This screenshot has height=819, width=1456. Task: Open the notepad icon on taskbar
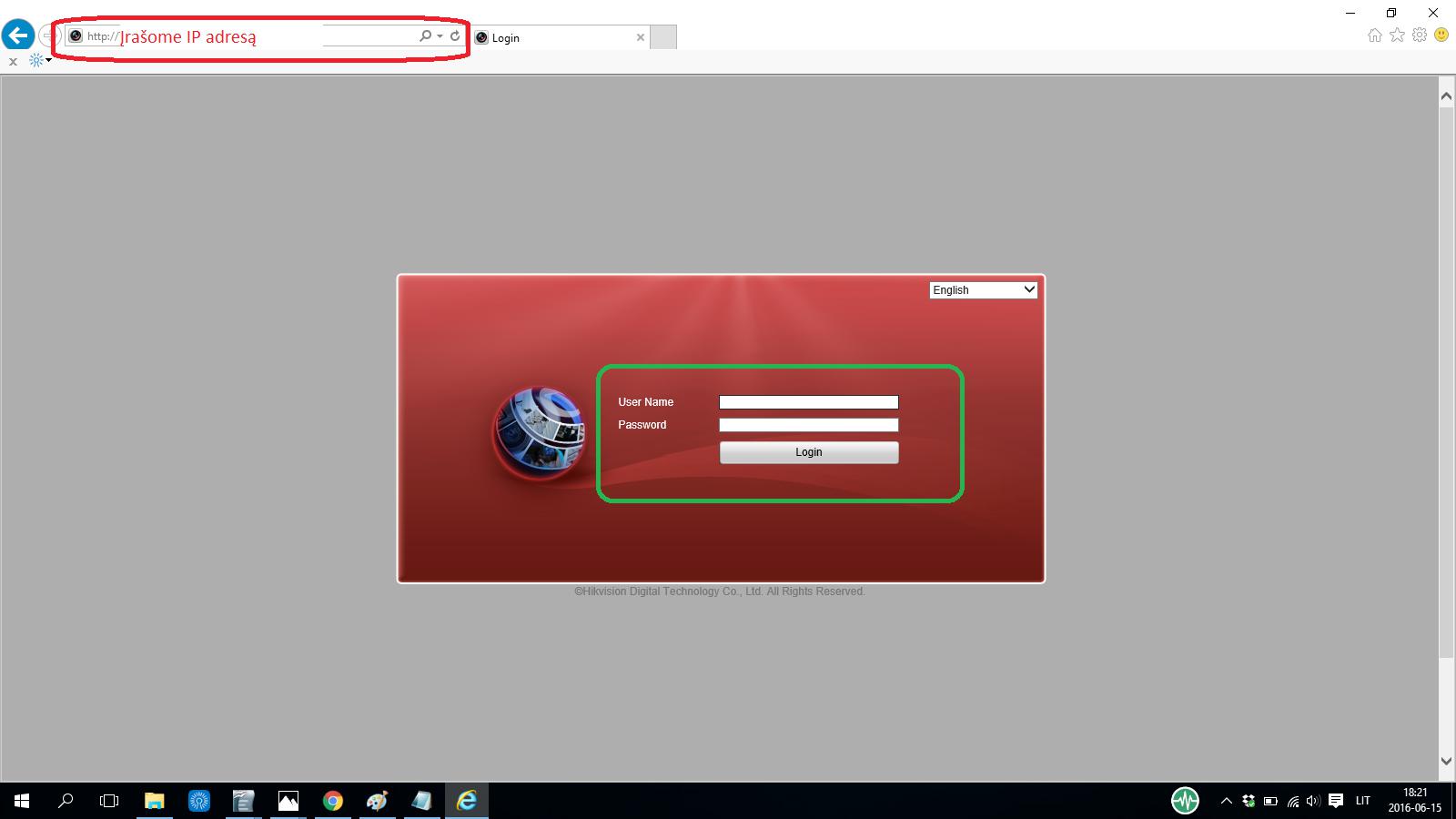pyautogui.click(x=421, y=801)
